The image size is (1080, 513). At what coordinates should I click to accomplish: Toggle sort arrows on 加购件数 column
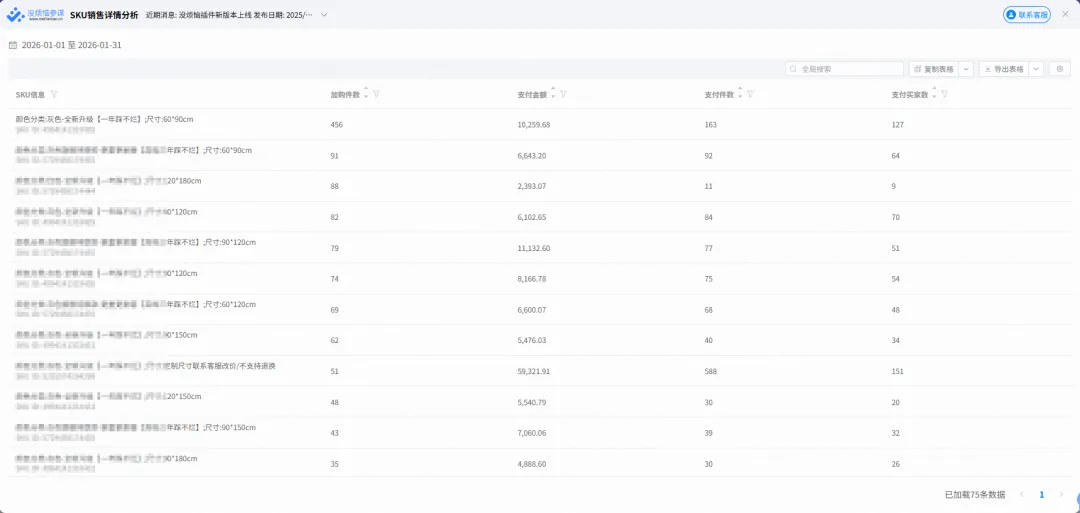366,93
